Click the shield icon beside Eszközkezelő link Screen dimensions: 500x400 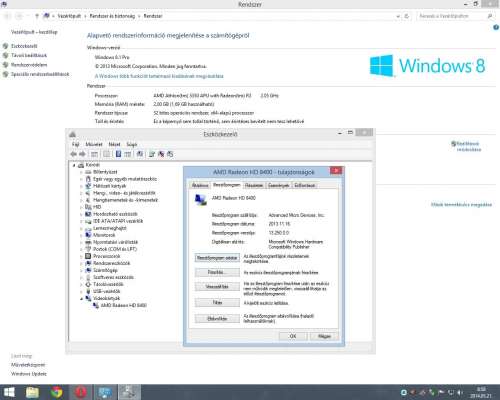[5, 46]
